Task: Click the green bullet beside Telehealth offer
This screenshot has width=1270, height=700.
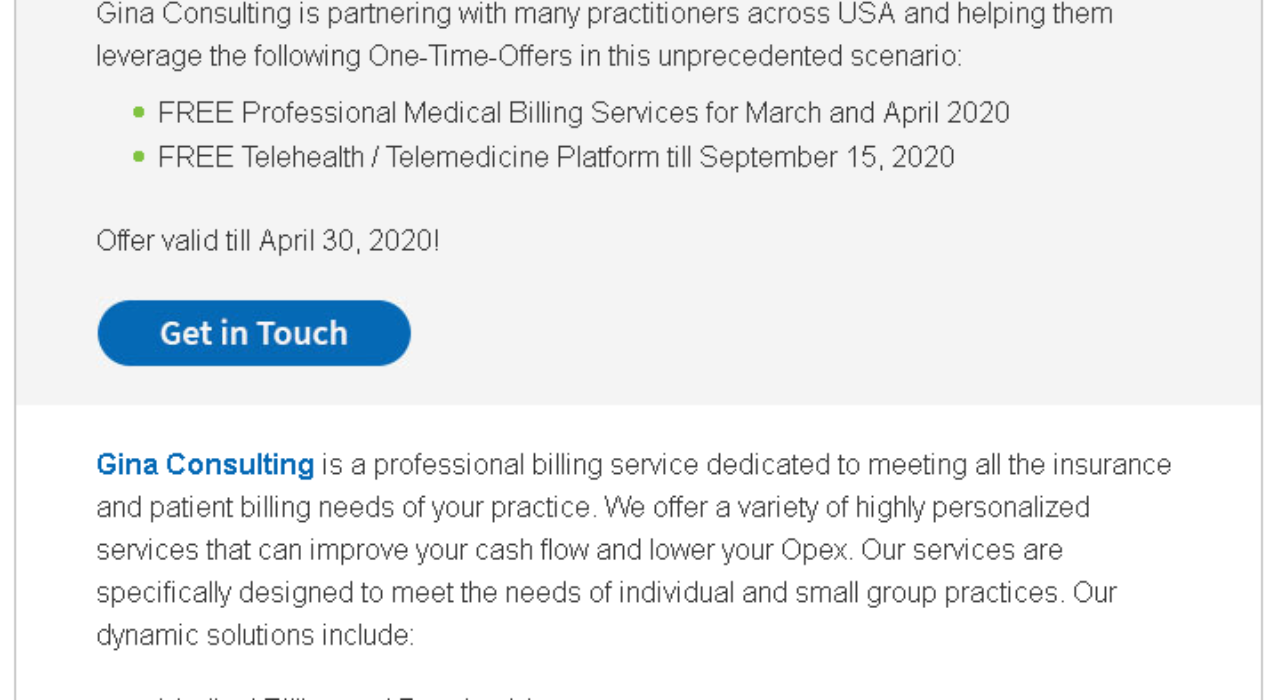Action: coord(139,157)
